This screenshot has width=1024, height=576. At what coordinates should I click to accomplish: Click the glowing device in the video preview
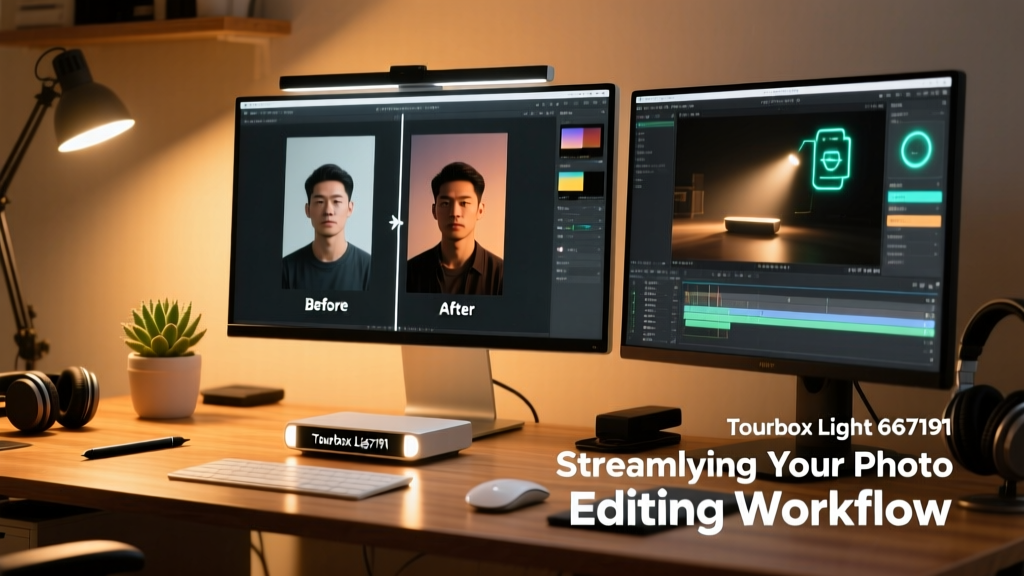752,225
